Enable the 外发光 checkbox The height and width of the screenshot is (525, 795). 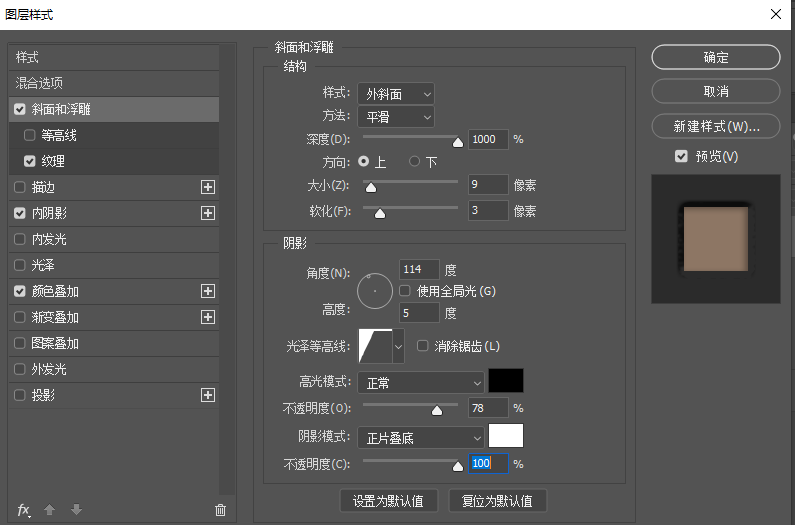tap(20, 369)
